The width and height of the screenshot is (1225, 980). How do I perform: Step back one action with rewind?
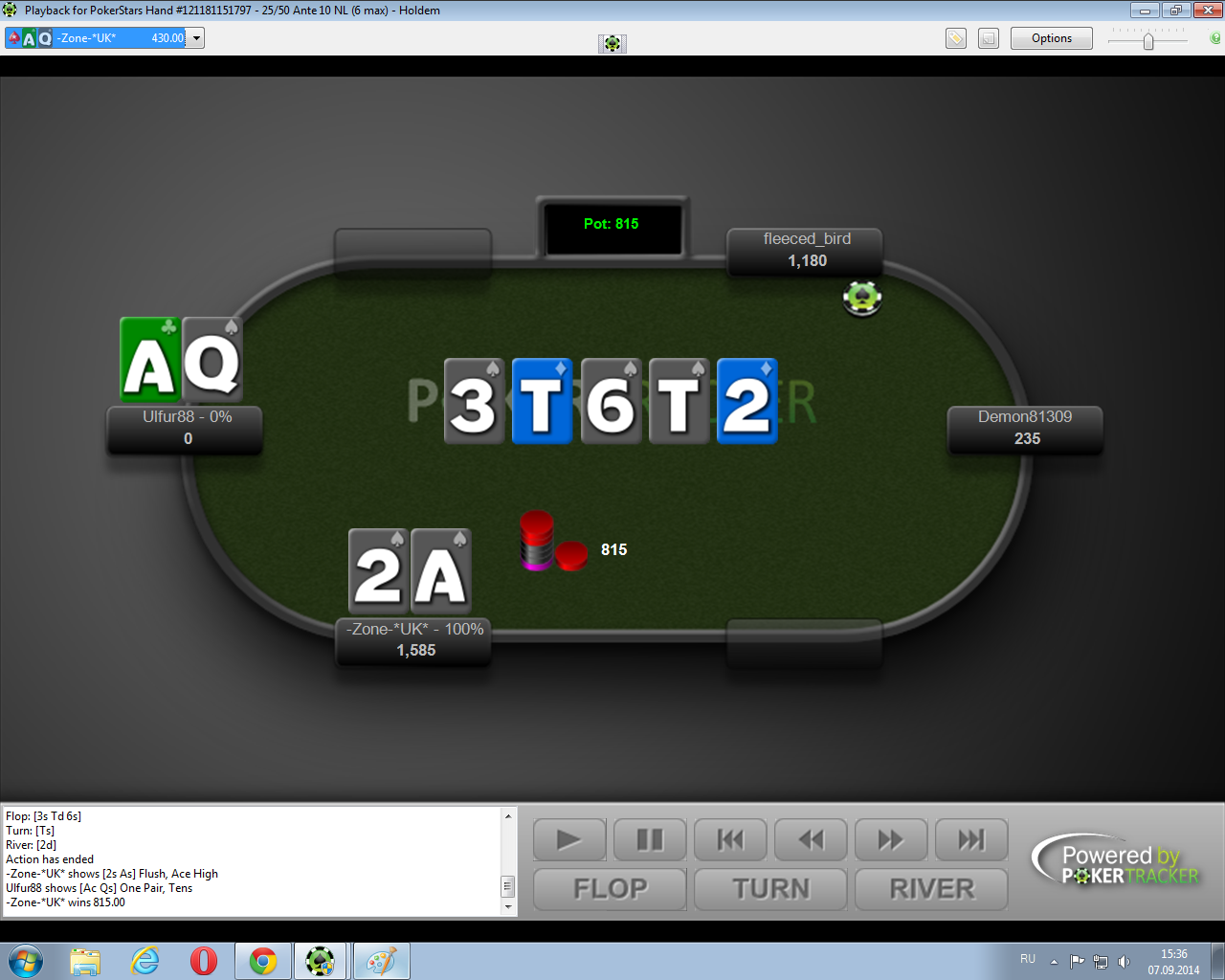(811, 840)
